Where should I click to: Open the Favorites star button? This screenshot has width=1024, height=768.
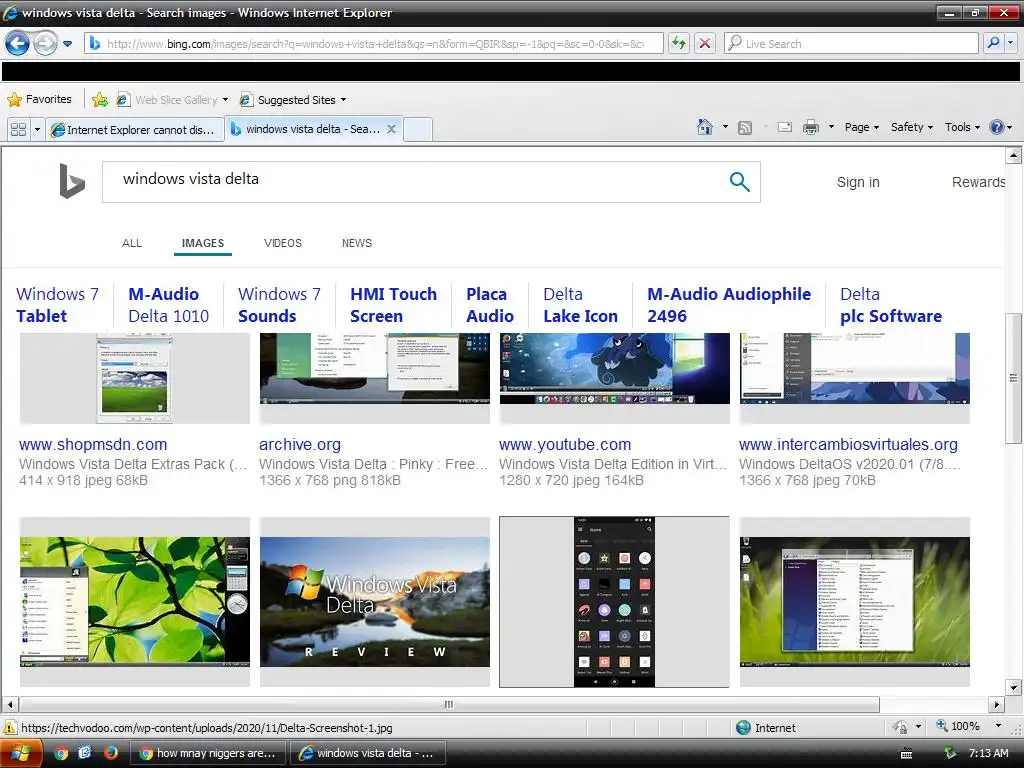[39, 99]
